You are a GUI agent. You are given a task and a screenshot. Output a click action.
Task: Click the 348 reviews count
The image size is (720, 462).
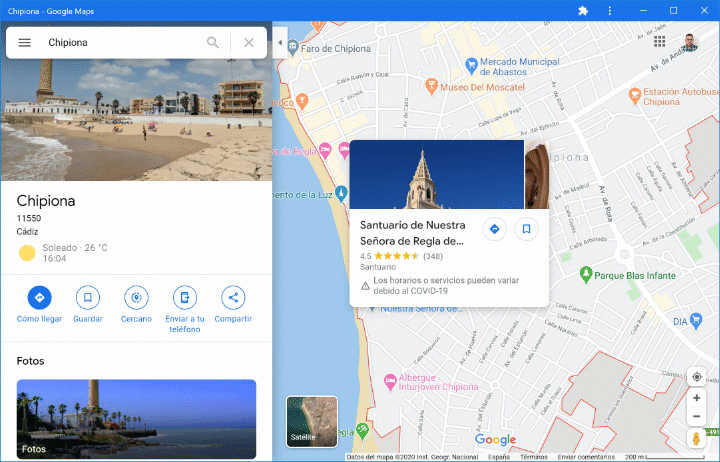click(433, 256)
